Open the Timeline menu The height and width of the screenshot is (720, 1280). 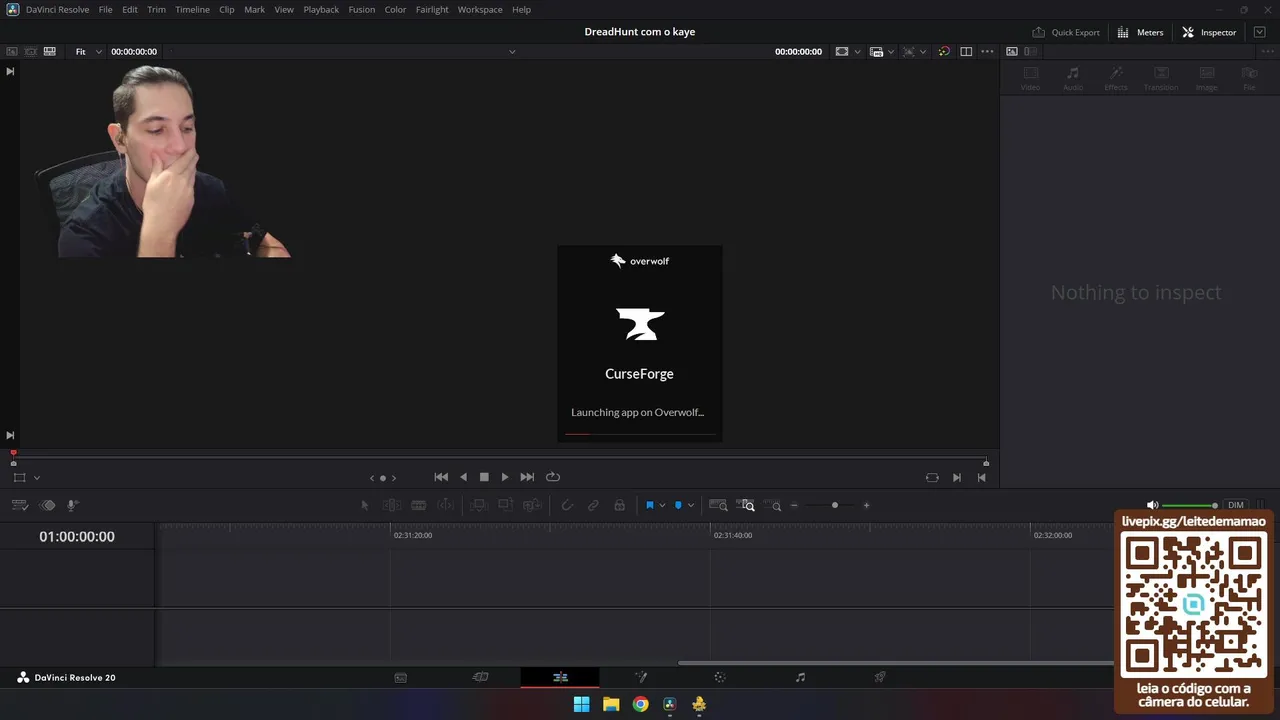point(192,9)
